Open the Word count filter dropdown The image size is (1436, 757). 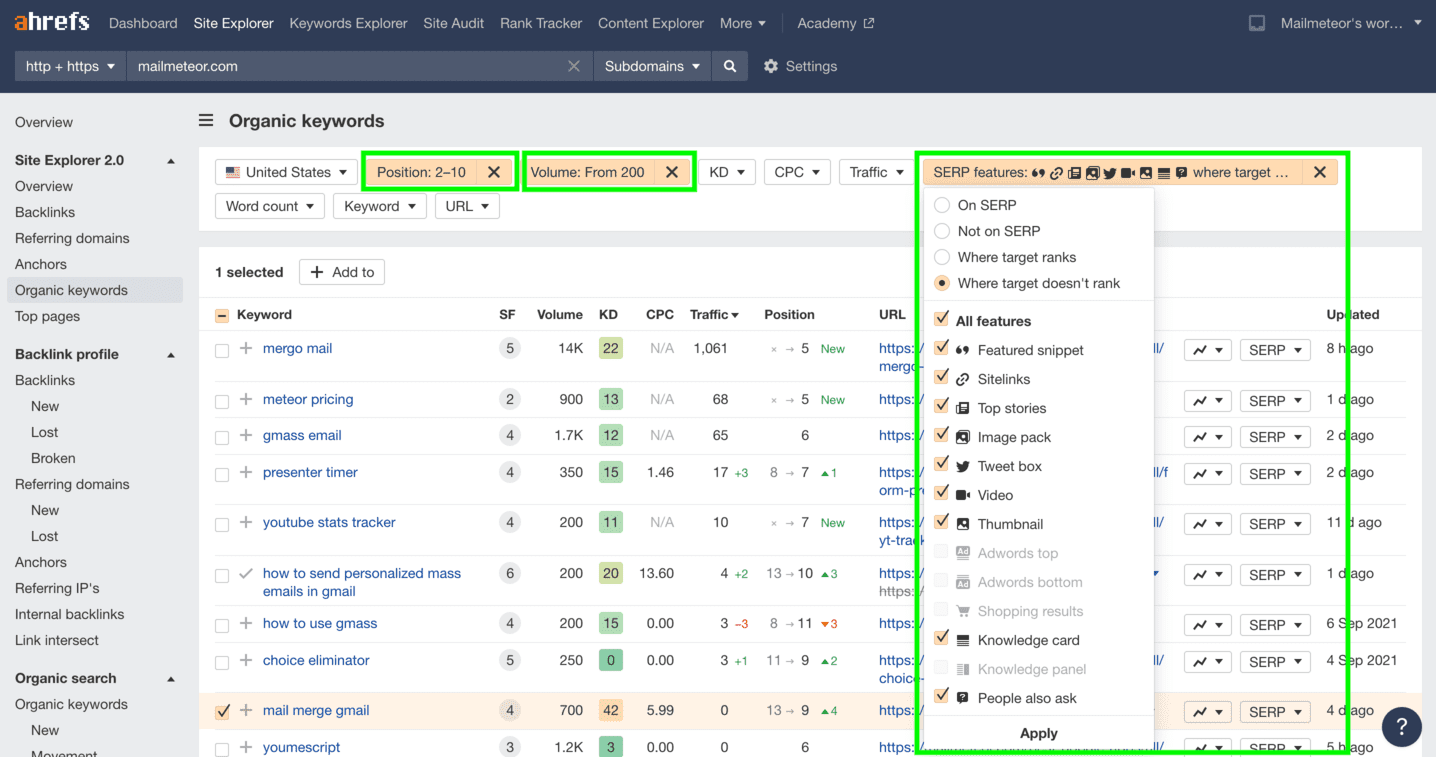click(270, 206)
